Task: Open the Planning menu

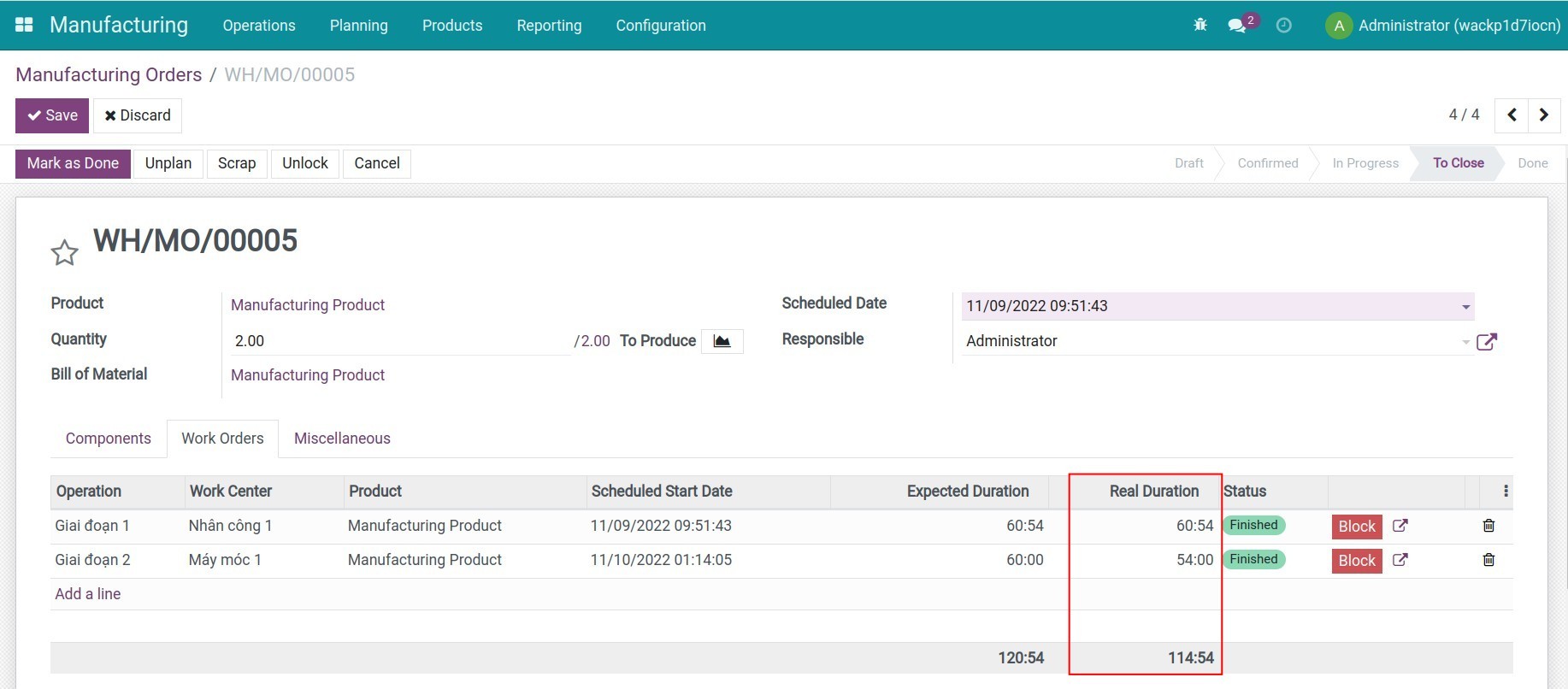Action: [358, 25]
